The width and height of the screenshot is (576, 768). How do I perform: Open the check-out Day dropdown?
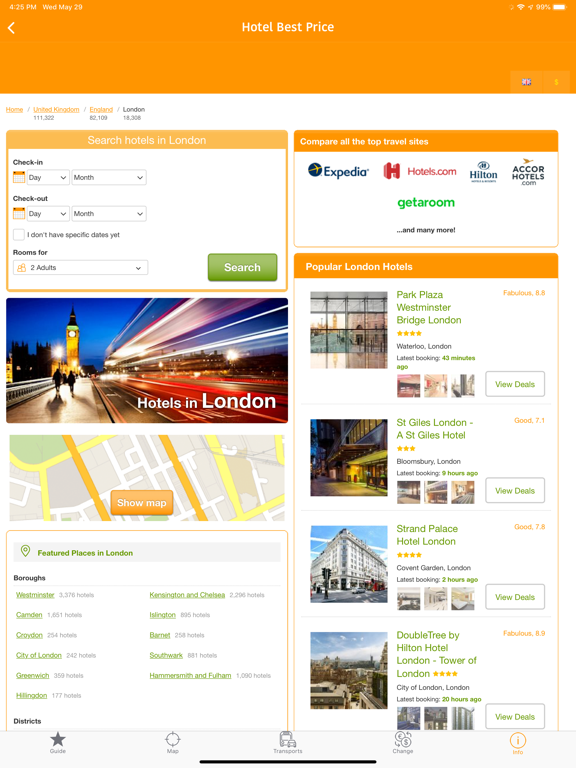coord(48,214)
